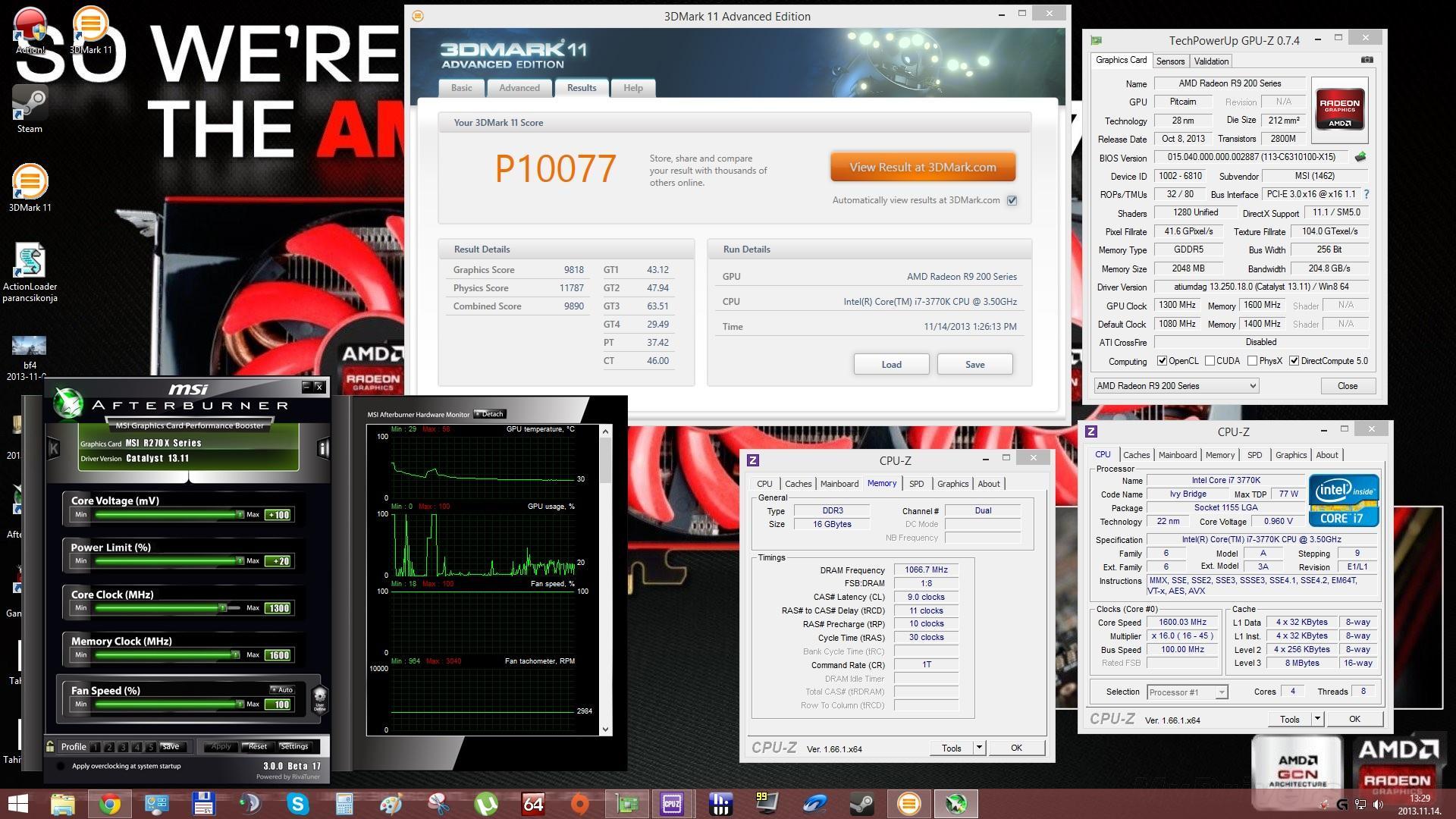Click View Result at 3DMark.com button
This screenshot has width=1456, height=819.
pos(923,167)
